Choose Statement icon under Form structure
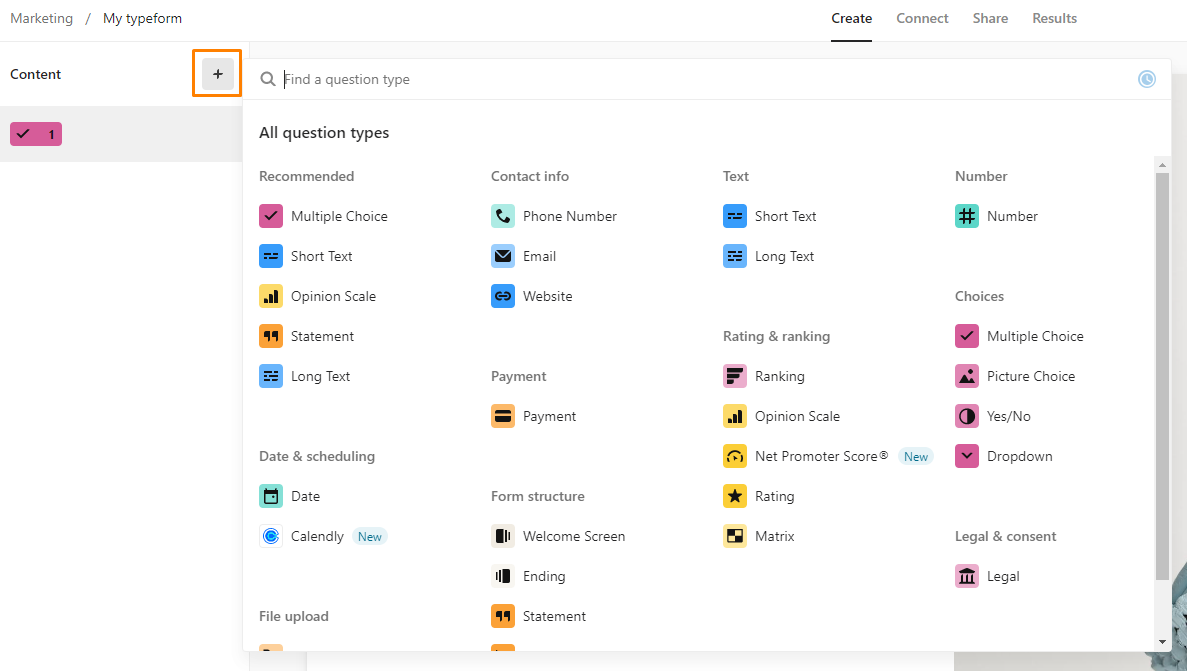The image size is (1187, 671). 503,616
